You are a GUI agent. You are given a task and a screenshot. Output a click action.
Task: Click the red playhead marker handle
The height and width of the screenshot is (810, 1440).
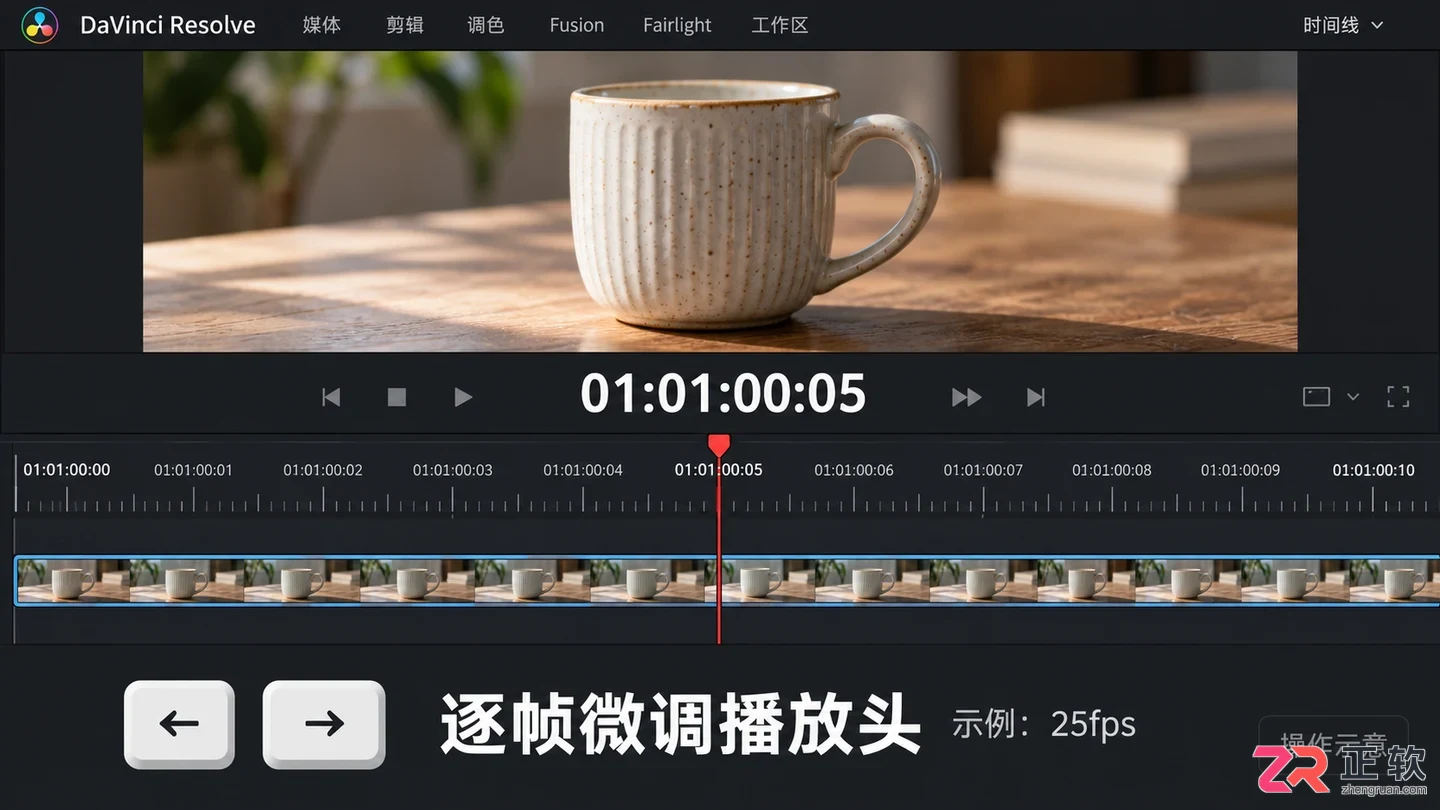719,445
